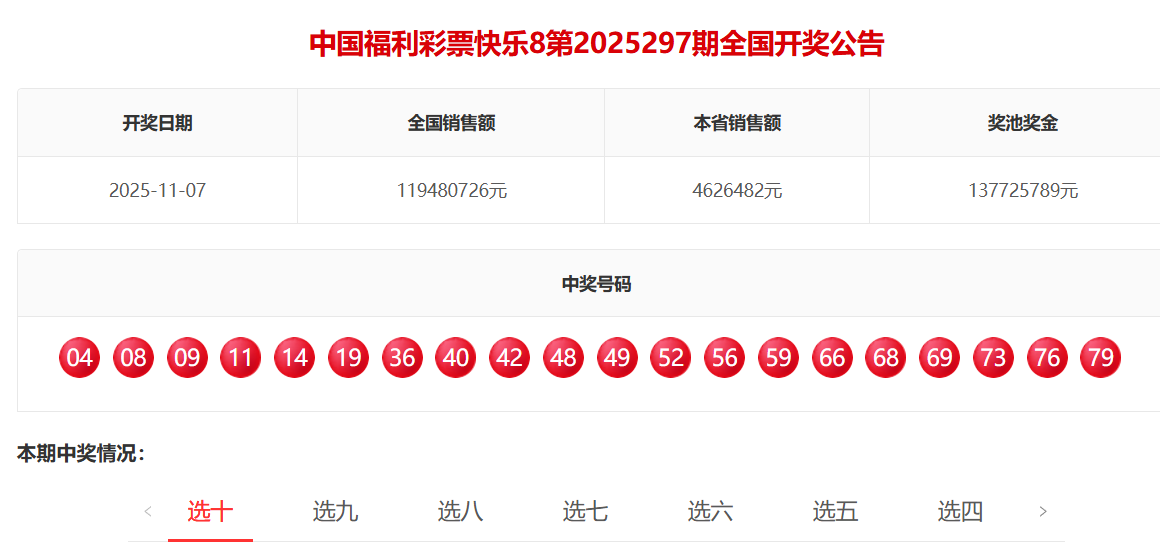Image resolution: width=1160 pixels, height=544 pixels.
Task: Select the 选七 tab
Action: pyautogui.click(x=585, y=512)
